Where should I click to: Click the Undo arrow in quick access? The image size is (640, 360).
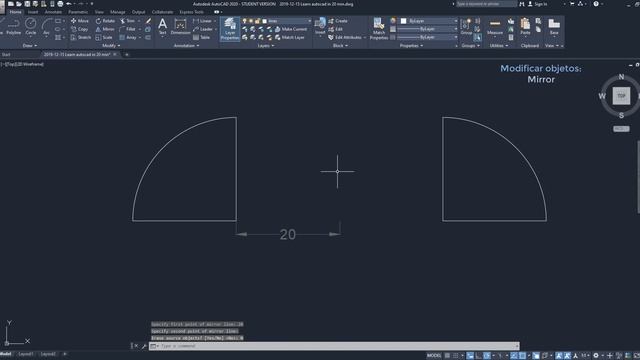point(69,4)
